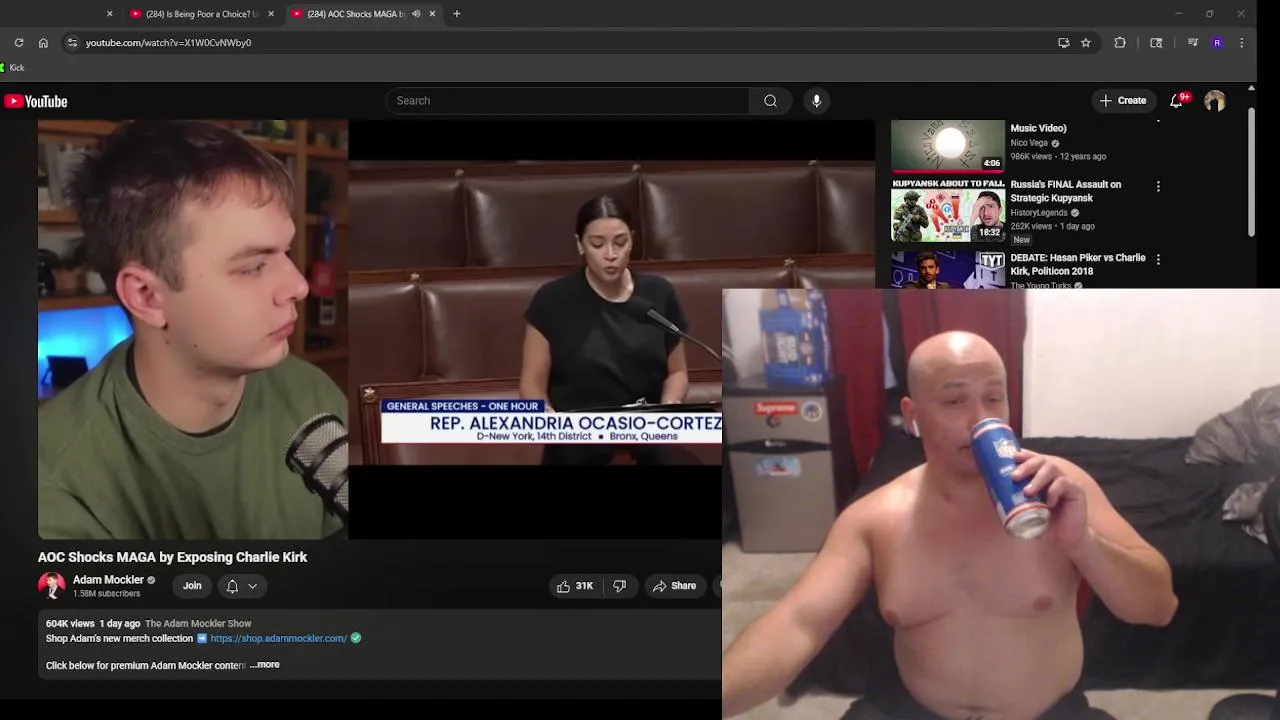
Task: Click the YouTube search magnifier button
Action: click(770, 101)
